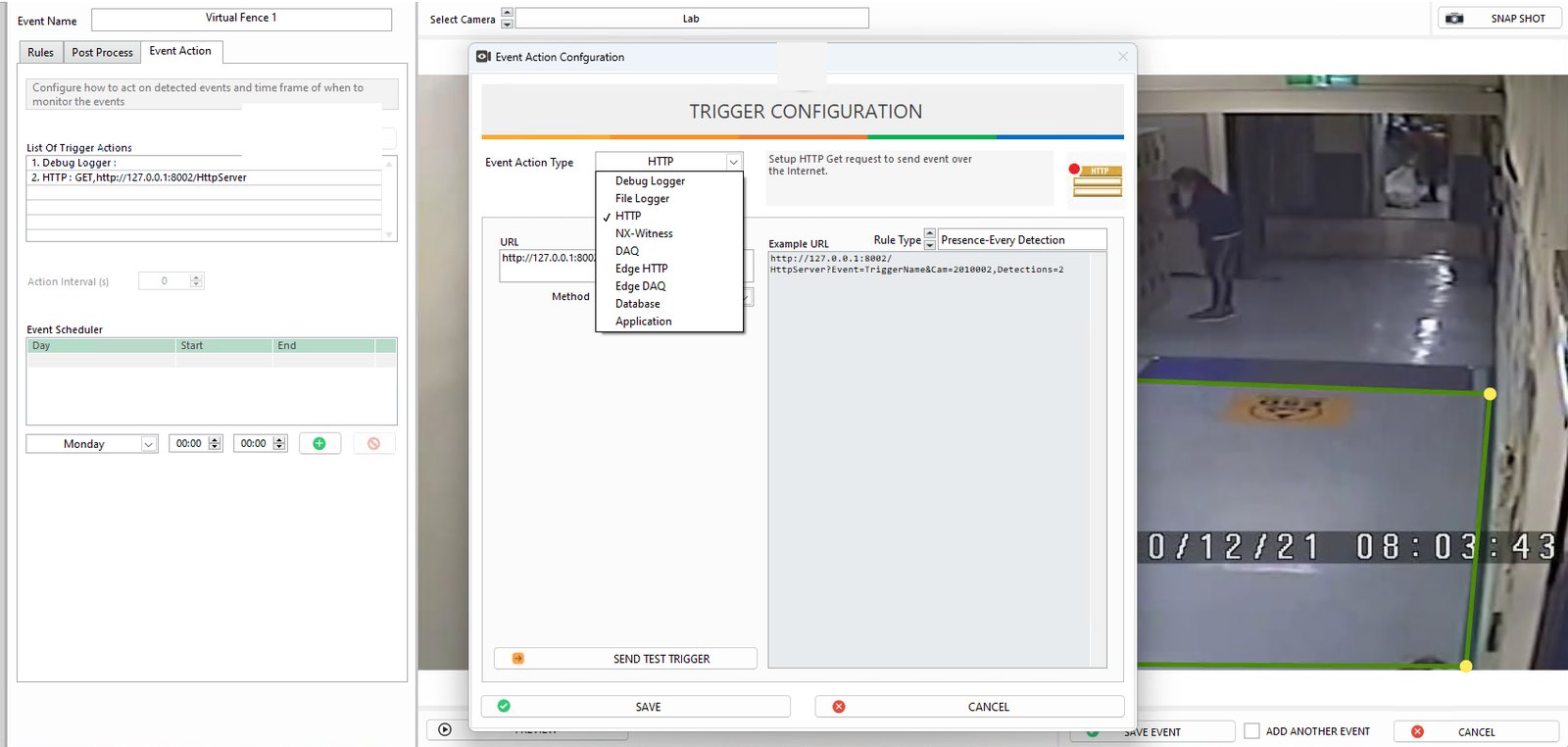Toggle the ADD ANOTHER EVENT checkbox

1251,730
